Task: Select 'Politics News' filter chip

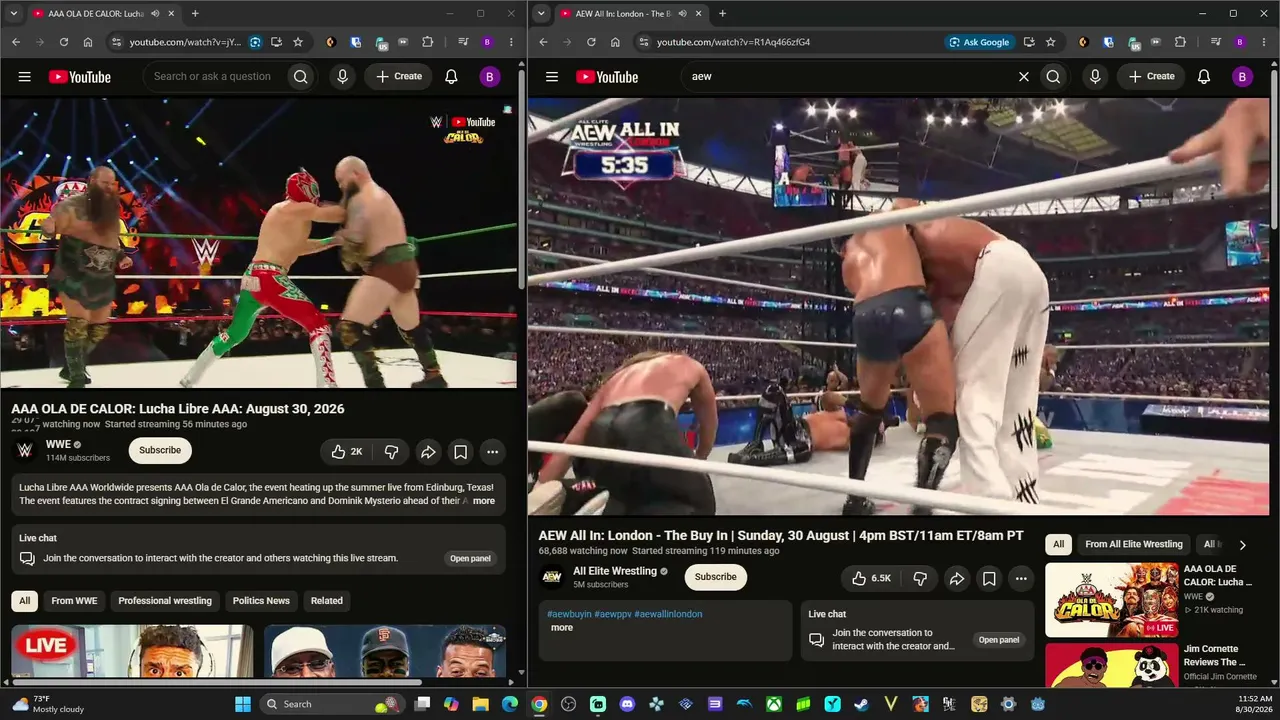Action: 261,601
